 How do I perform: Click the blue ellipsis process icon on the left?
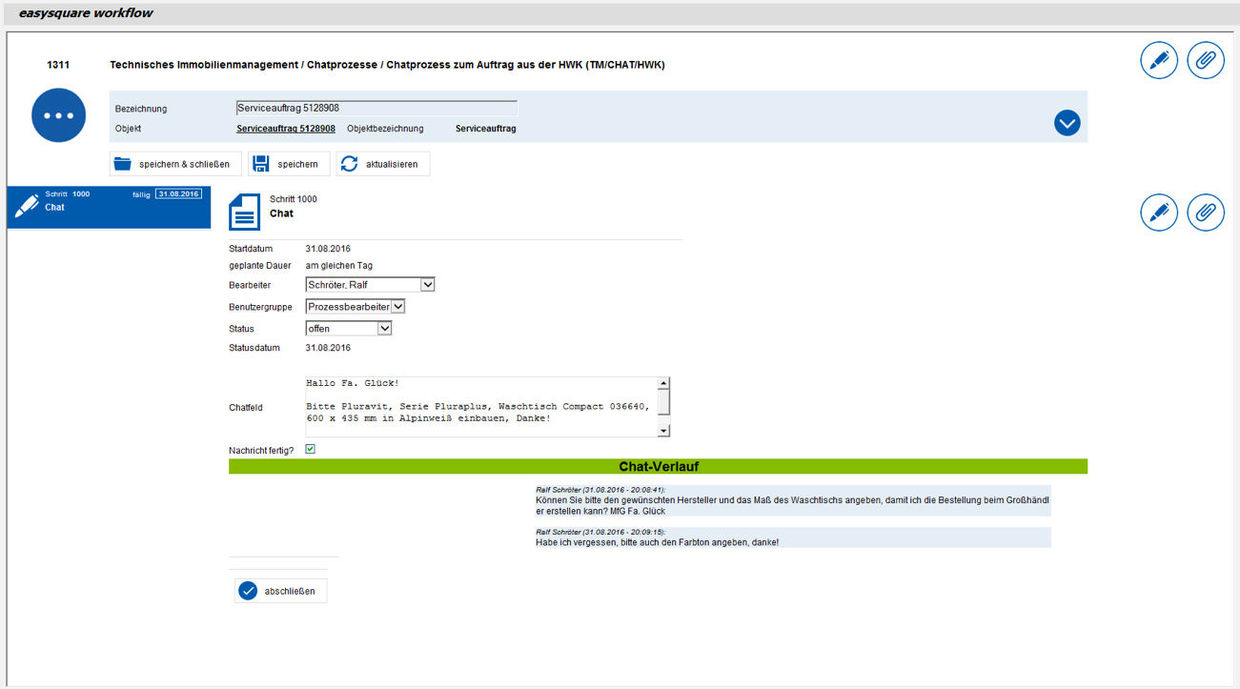point(58,114)
